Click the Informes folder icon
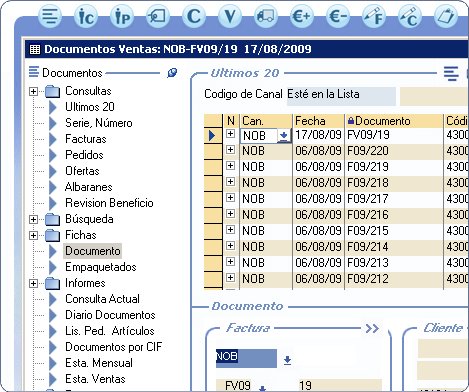The image size is (469, 392). [52, 283]
